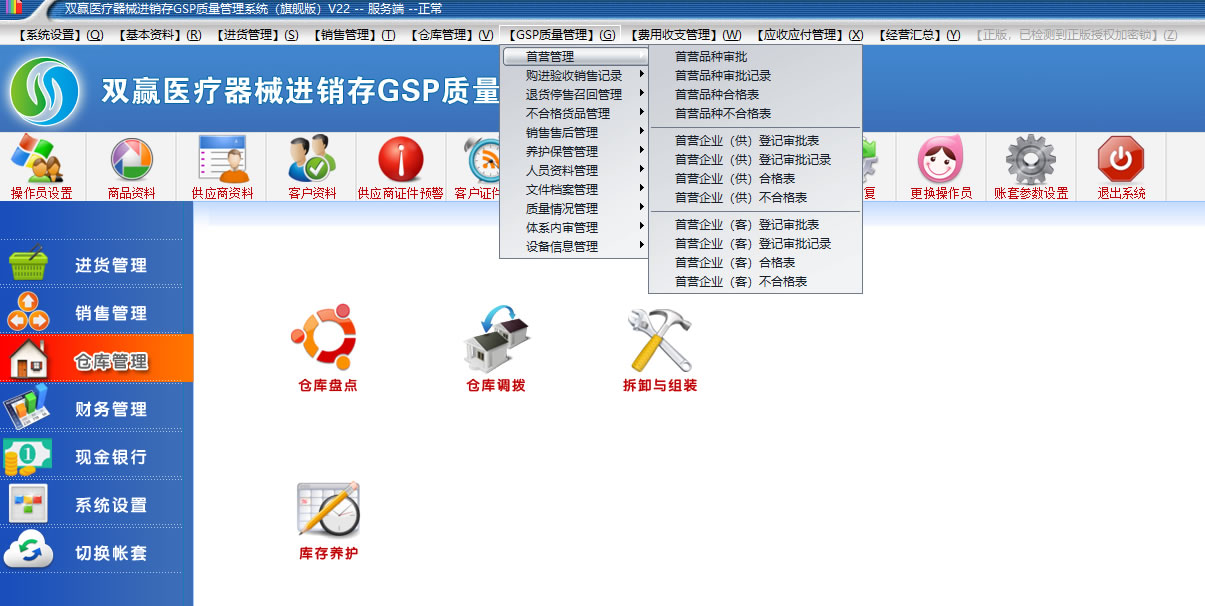
Task: Open the 操作员设置 toolbar icon
Action: click(x=42, y=165)
